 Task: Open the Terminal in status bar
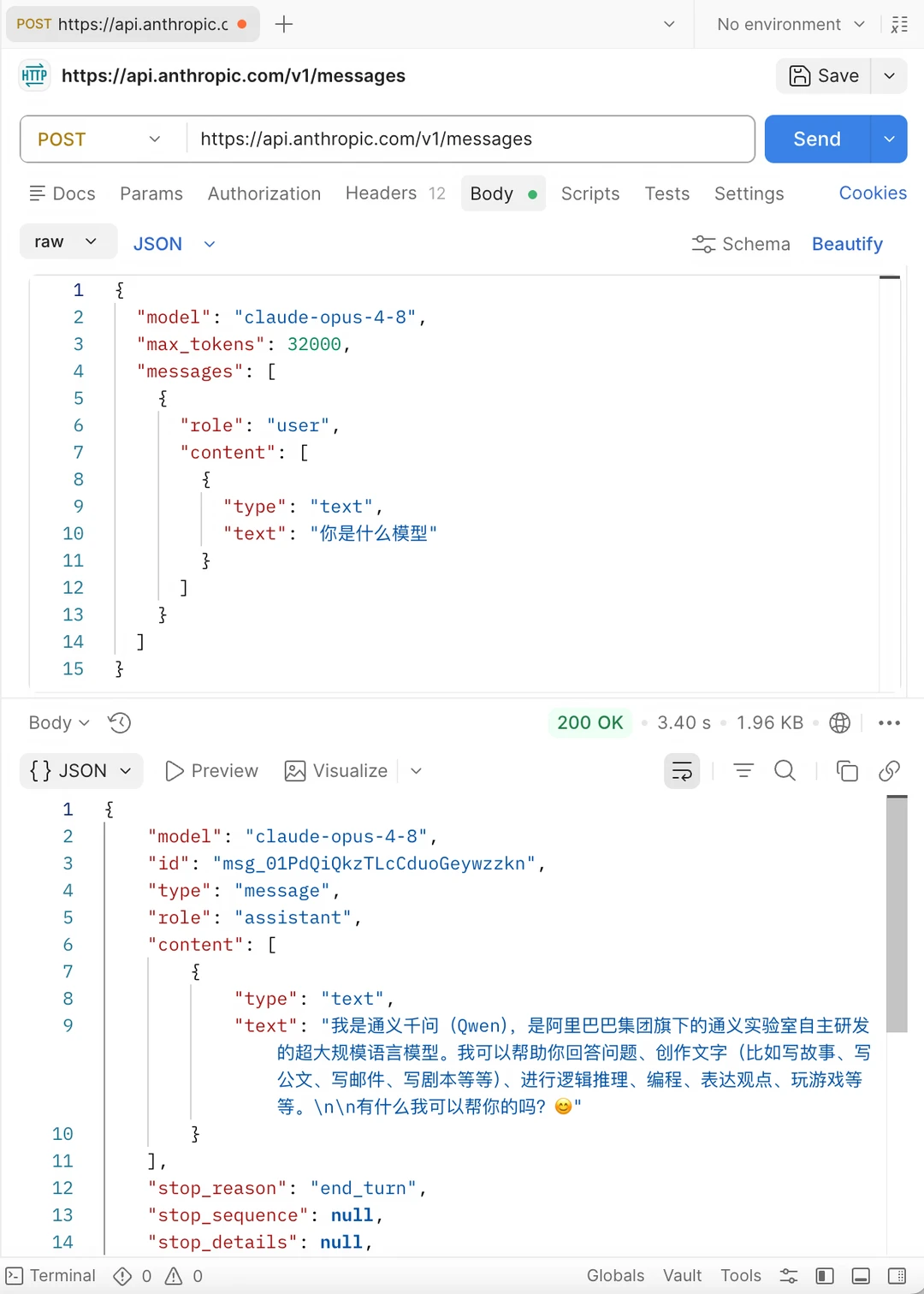[x=51, y=1276]
